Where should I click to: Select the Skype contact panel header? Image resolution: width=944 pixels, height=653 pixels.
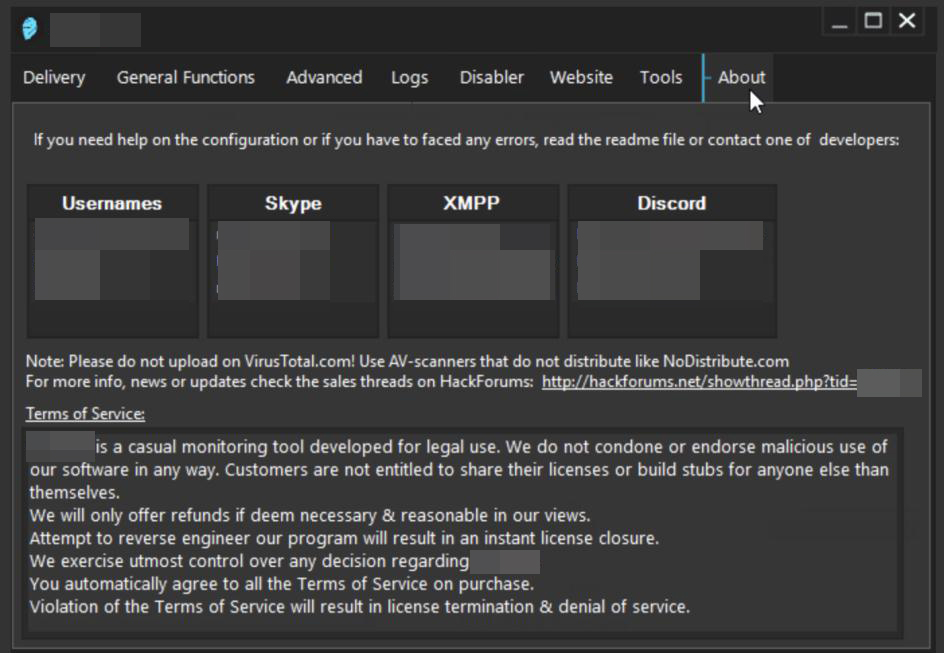pos(293,203)
